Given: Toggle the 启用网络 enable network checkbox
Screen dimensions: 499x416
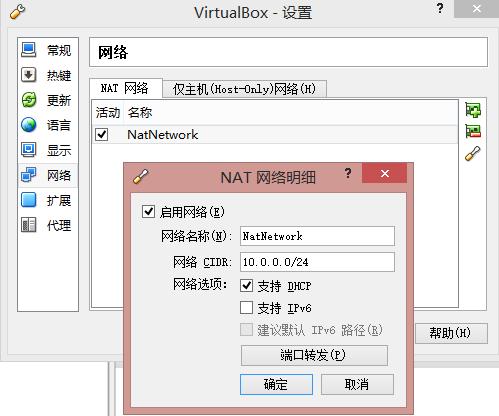Looking at the screenshot, I should (x=148, y=212).
